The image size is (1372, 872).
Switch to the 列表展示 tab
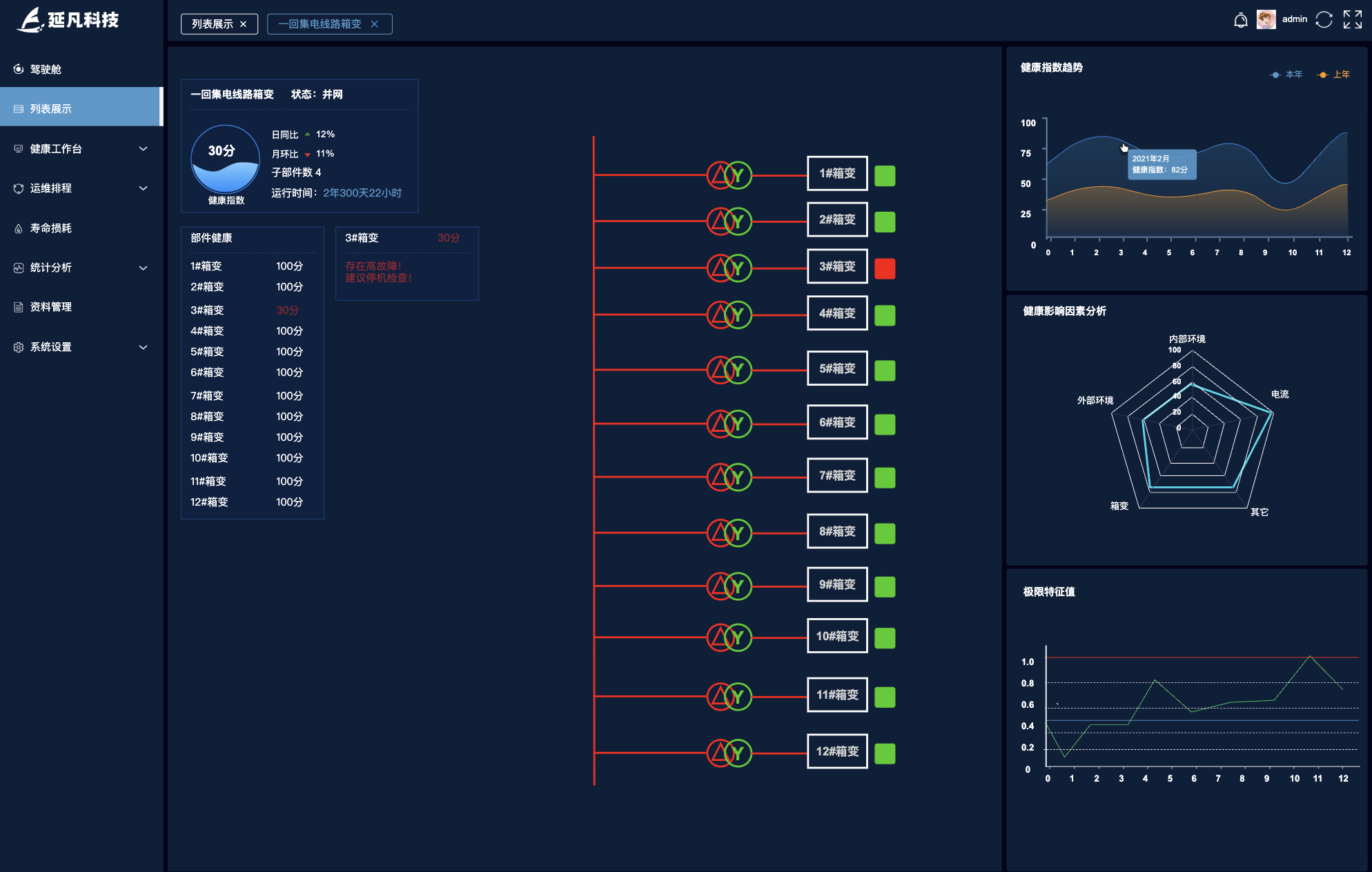point(212,24)
